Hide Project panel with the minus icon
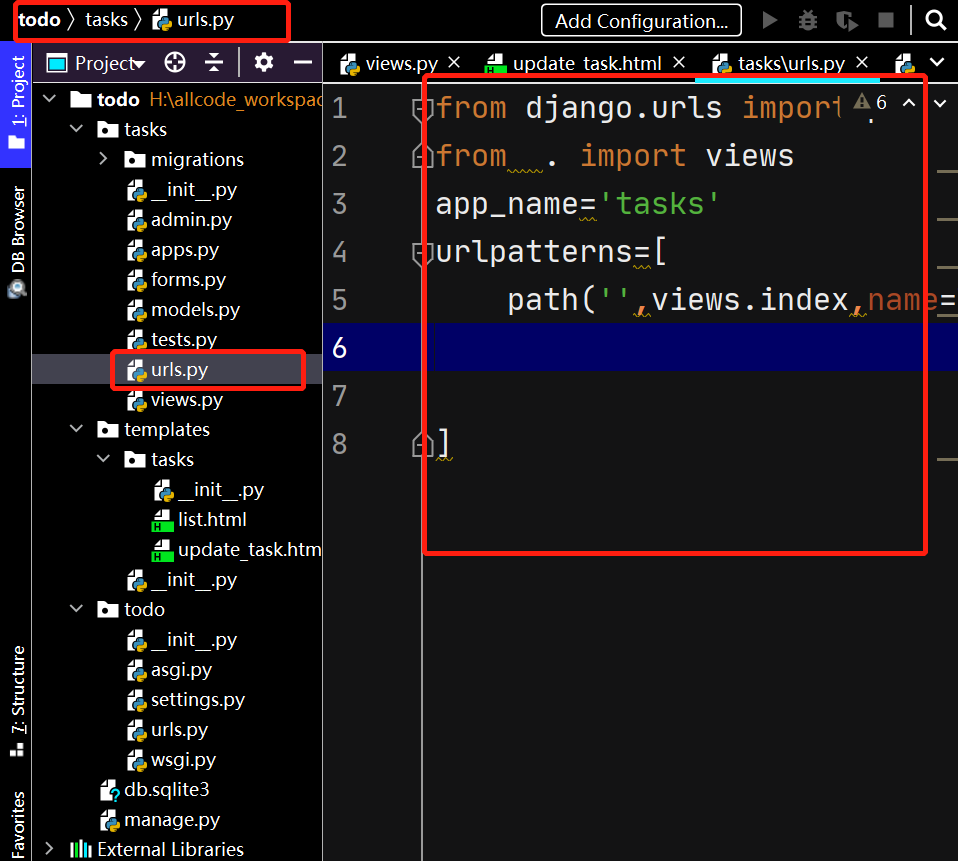The image size is (958, 861). click(x=302, y=62)
